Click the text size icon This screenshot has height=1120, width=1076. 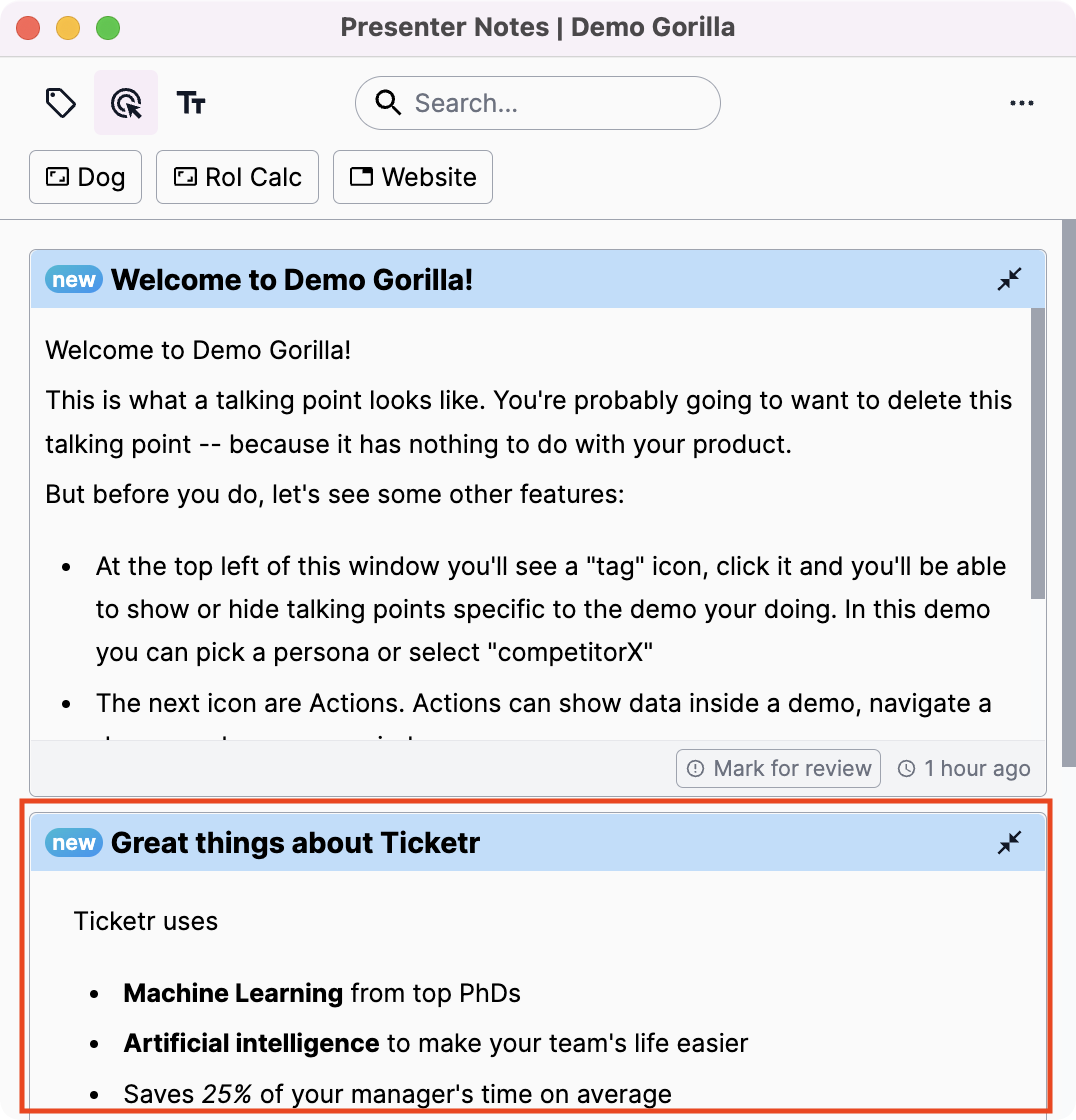point(191,103)
